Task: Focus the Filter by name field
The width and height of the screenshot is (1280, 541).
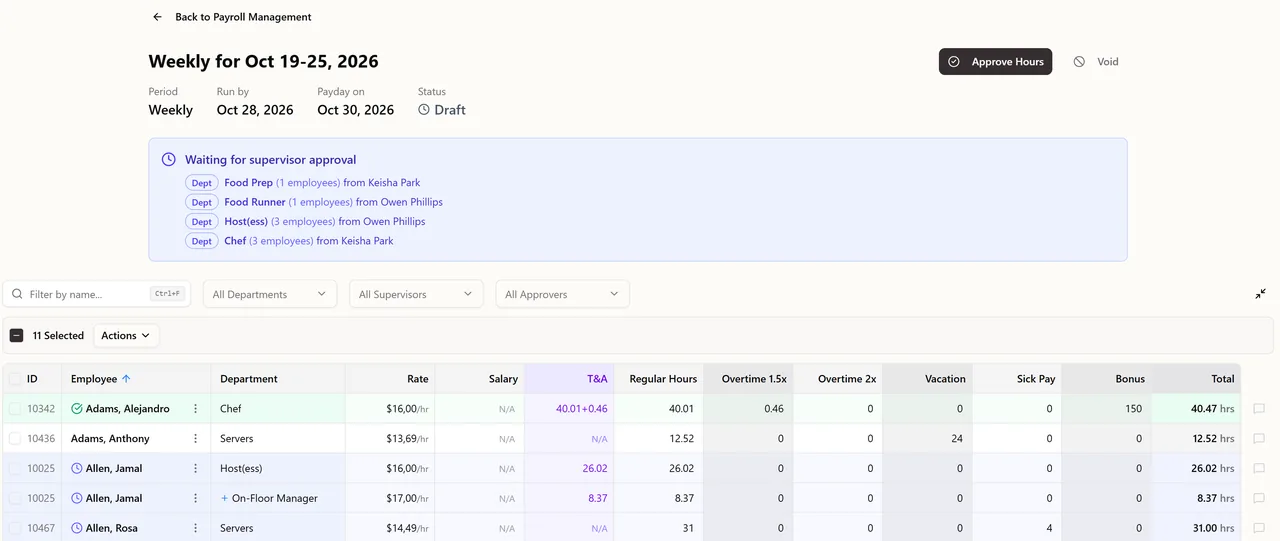Action: coord(97,294)
